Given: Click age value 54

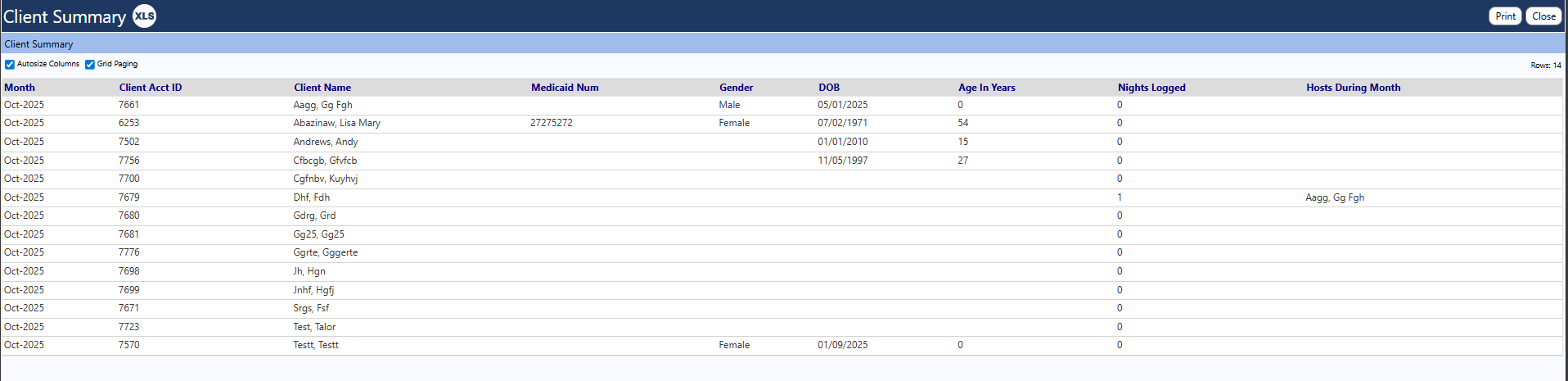Looking at the screenshot, I should (x=963, y=123).
